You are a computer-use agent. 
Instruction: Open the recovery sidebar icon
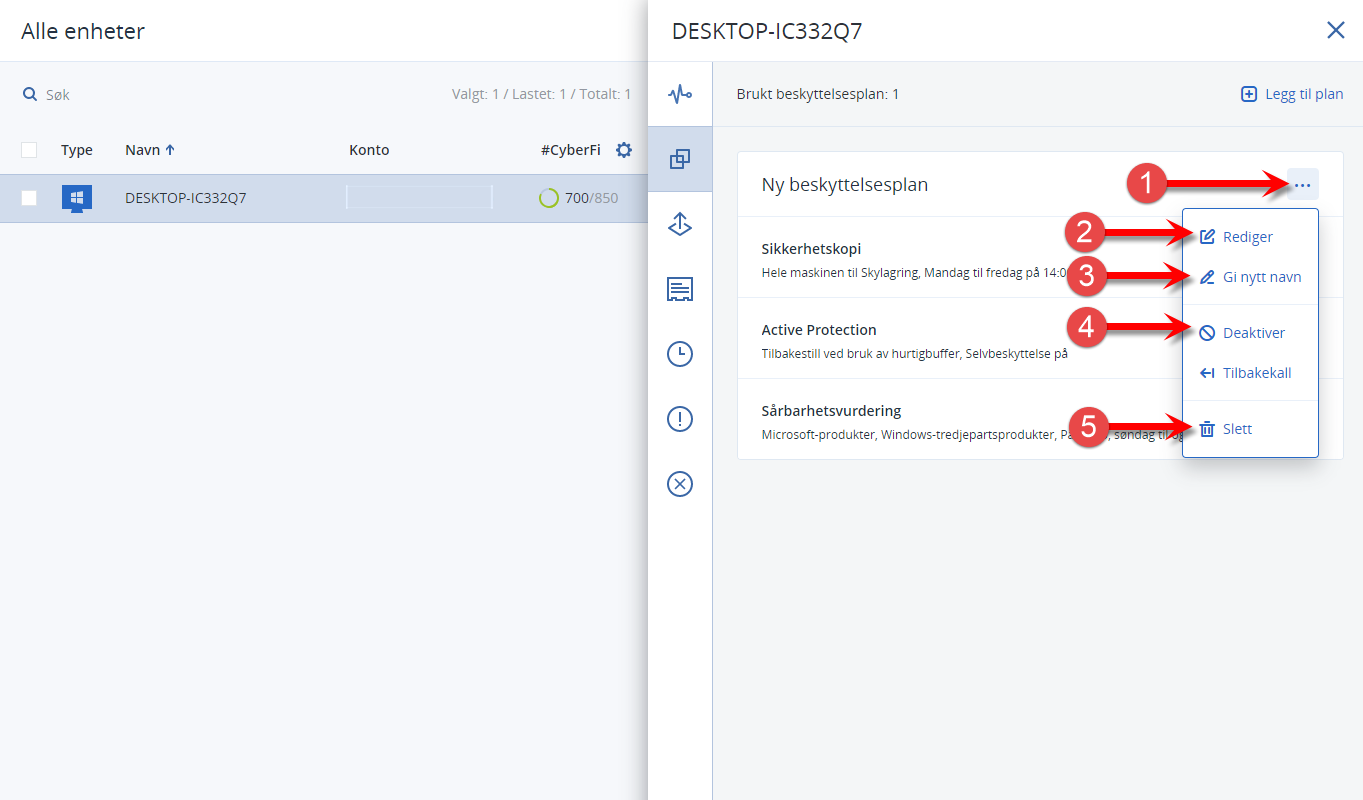pyautogui.click(x=680, y=225)
